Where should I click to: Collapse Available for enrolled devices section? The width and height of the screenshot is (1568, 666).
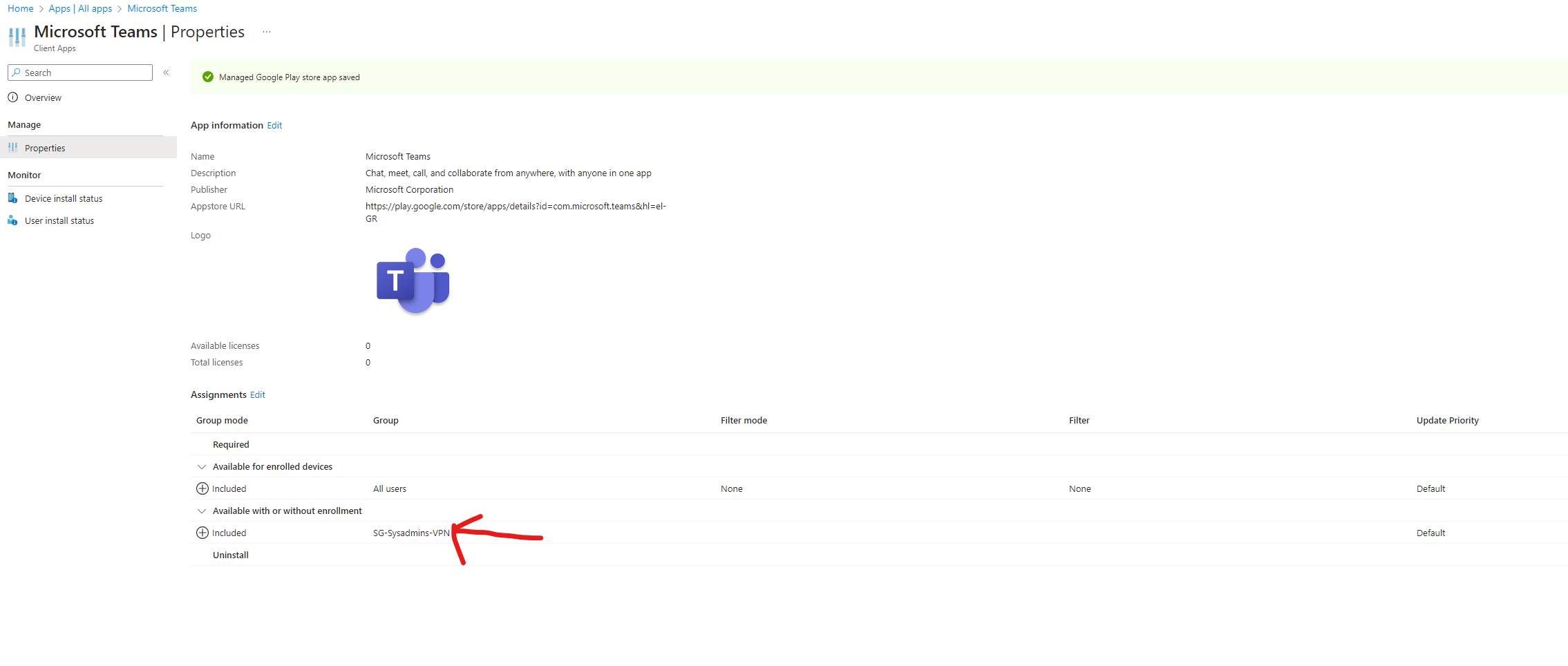(202, 467)
